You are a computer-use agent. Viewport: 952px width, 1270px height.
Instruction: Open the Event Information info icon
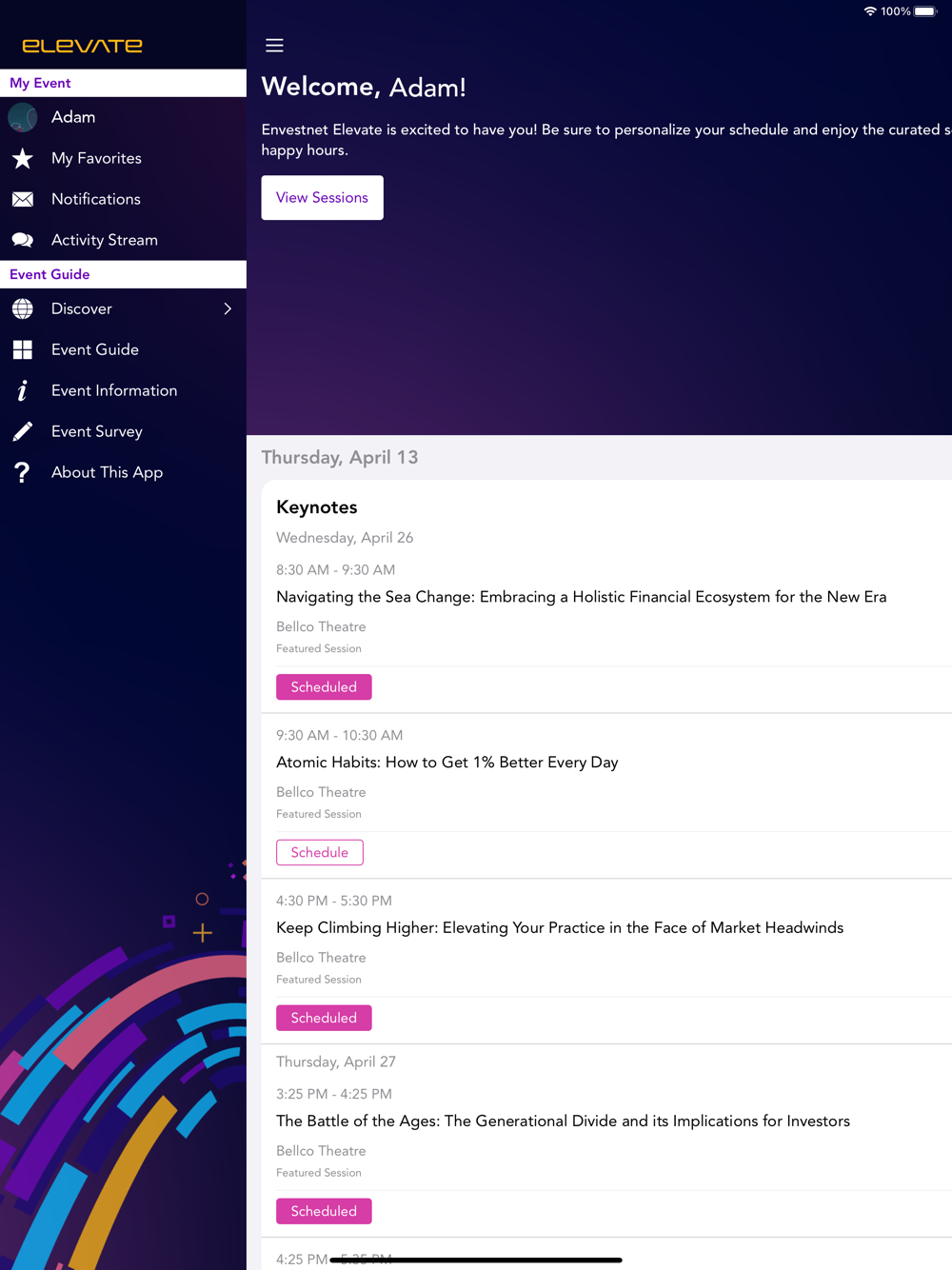point(23,390)
